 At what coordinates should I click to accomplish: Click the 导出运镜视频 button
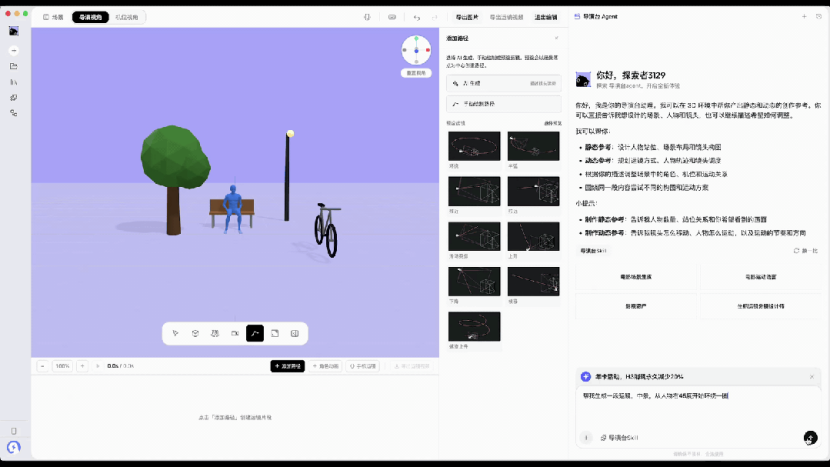click(x=506, y=17)
